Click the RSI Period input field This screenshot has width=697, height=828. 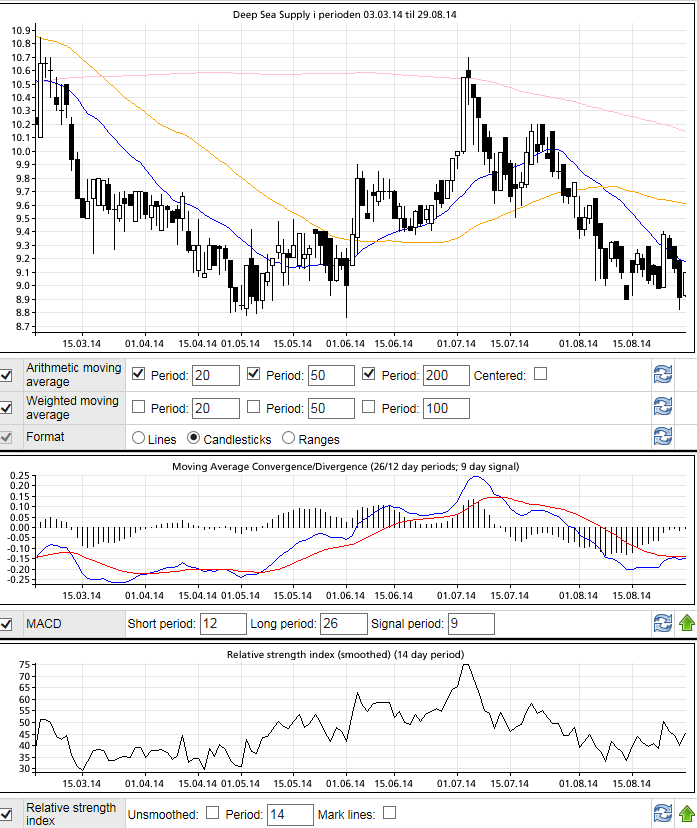pyautogui.click(x=290, y=814)
